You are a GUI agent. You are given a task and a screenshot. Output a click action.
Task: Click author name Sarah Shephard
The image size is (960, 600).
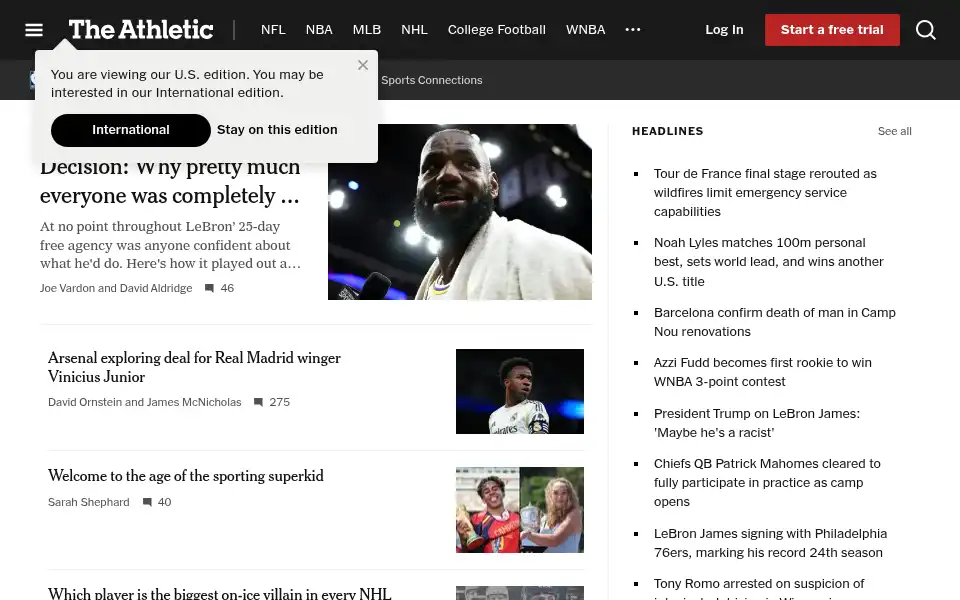point(89,502)
